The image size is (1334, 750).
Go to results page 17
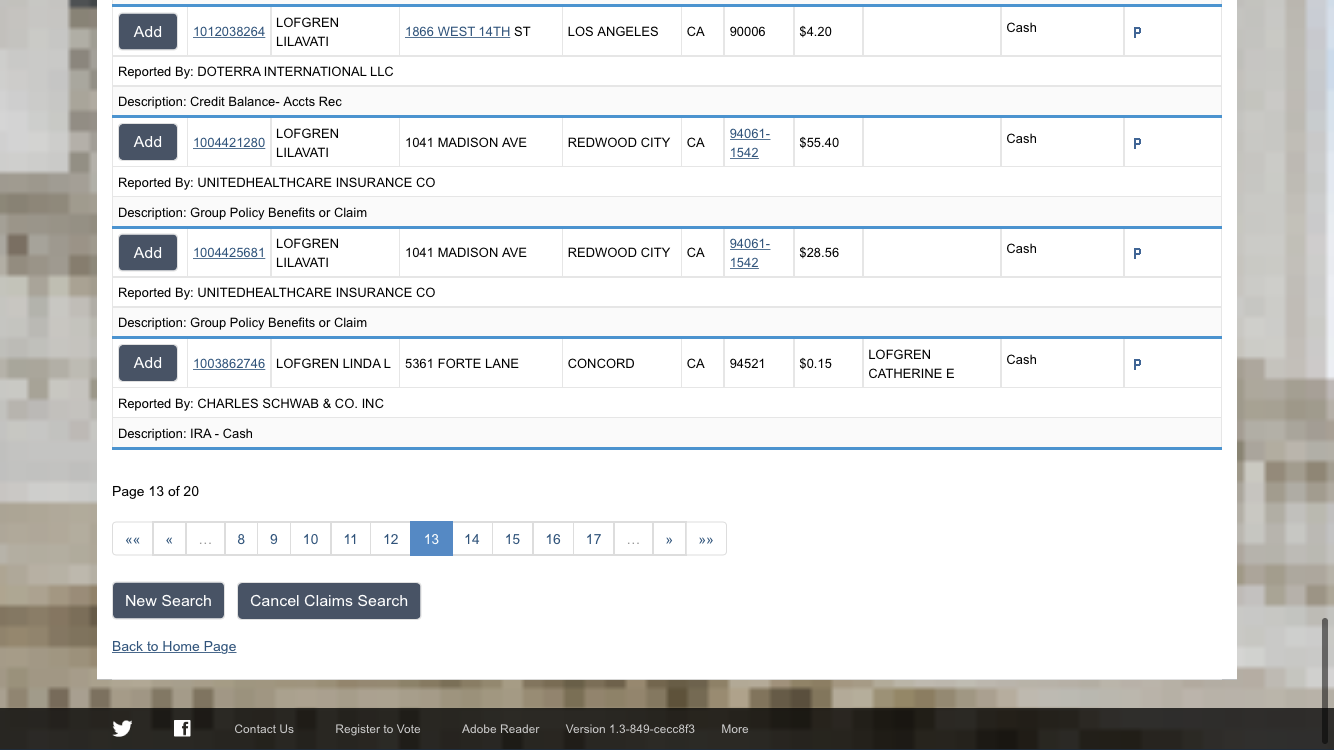pos(594,539)
